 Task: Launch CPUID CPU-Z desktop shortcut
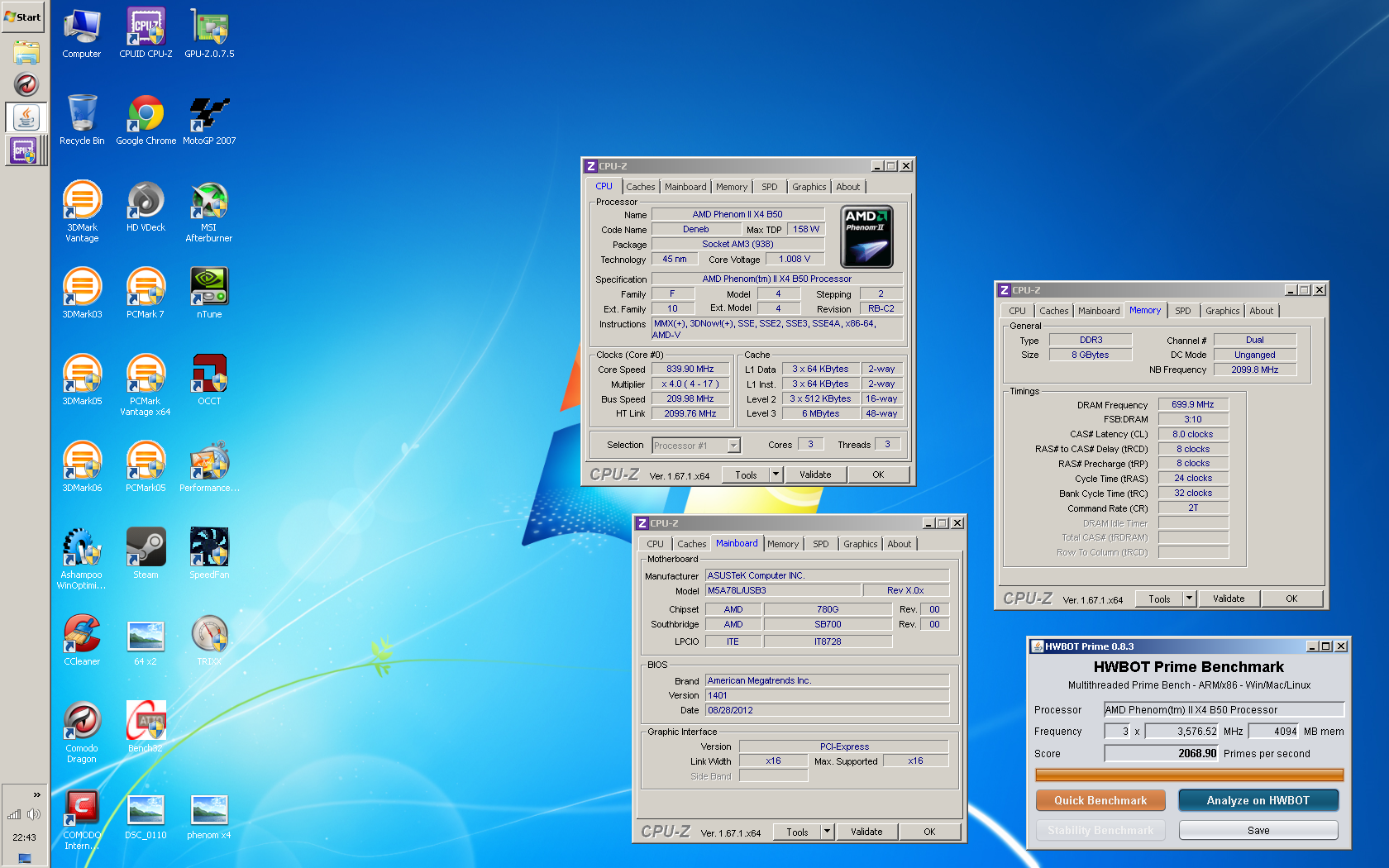point(146,33)
